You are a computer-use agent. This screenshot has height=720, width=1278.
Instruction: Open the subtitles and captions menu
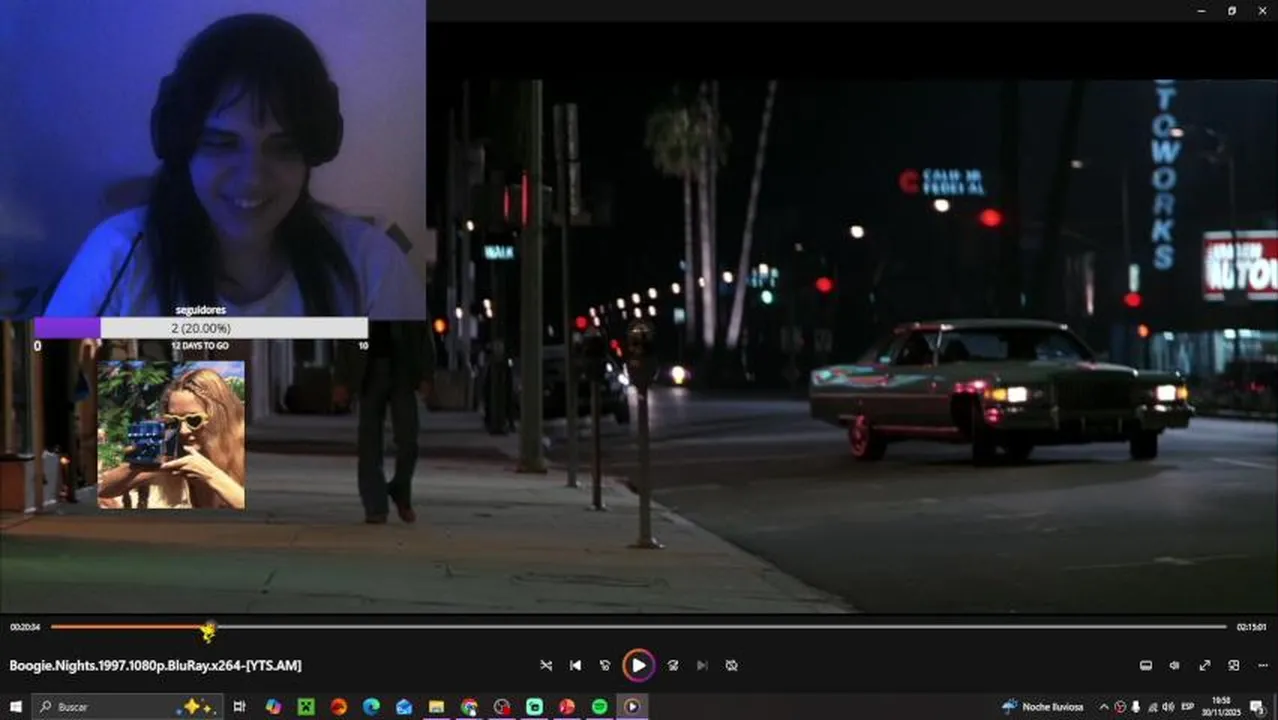1146,665
